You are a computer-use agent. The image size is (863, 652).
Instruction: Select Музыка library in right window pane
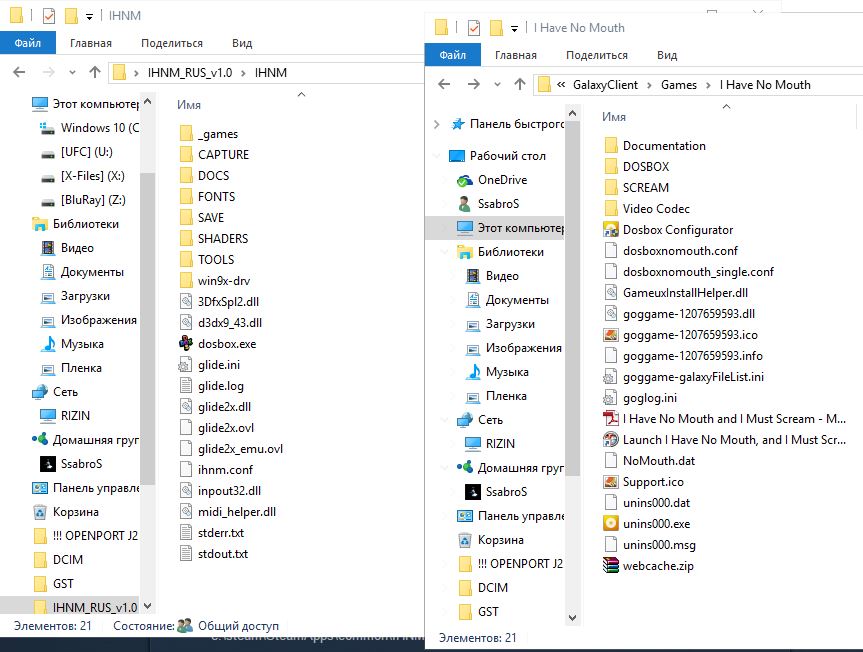(497, 372)
